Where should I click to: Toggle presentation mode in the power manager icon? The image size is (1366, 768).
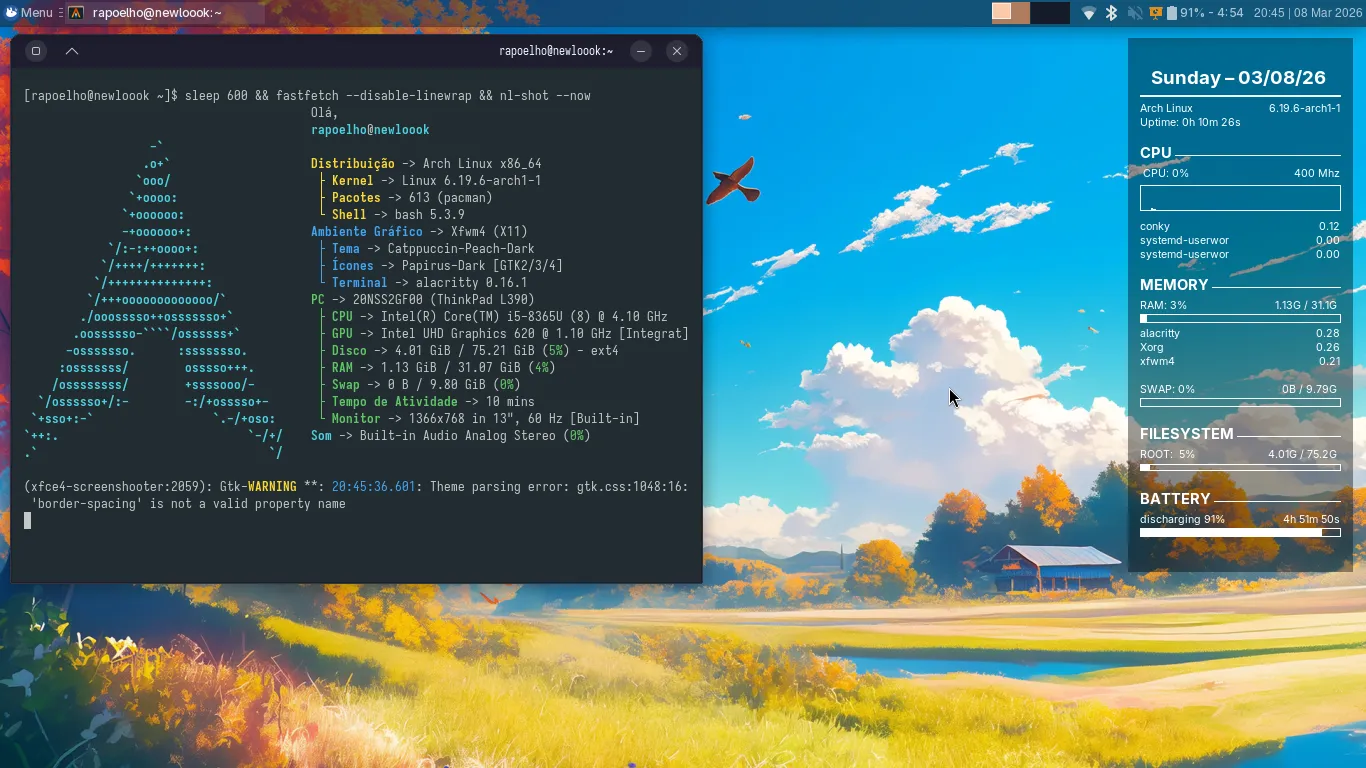1155,13
